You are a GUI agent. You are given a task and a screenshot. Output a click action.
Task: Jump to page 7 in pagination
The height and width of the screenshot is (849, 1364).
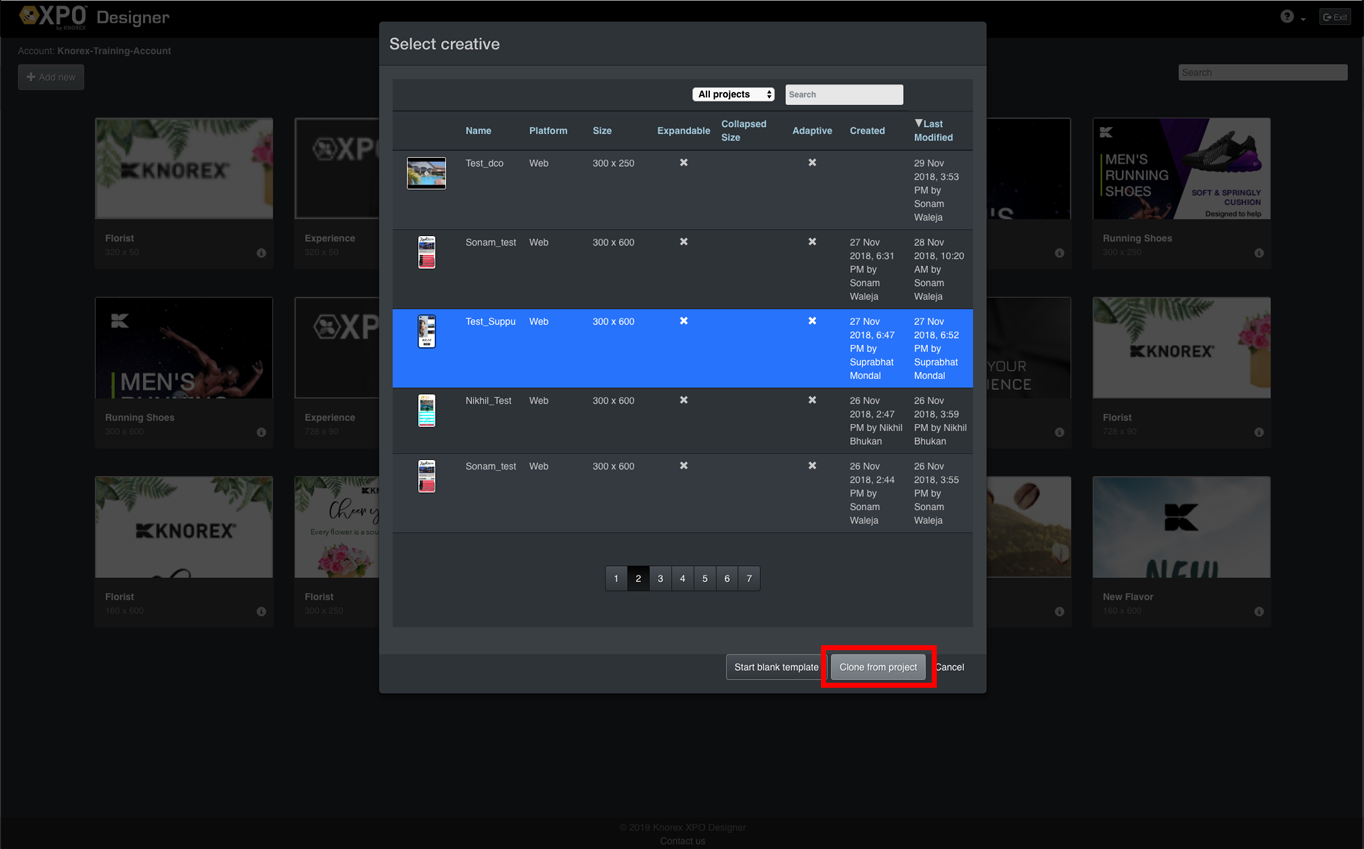coord(749,578)
